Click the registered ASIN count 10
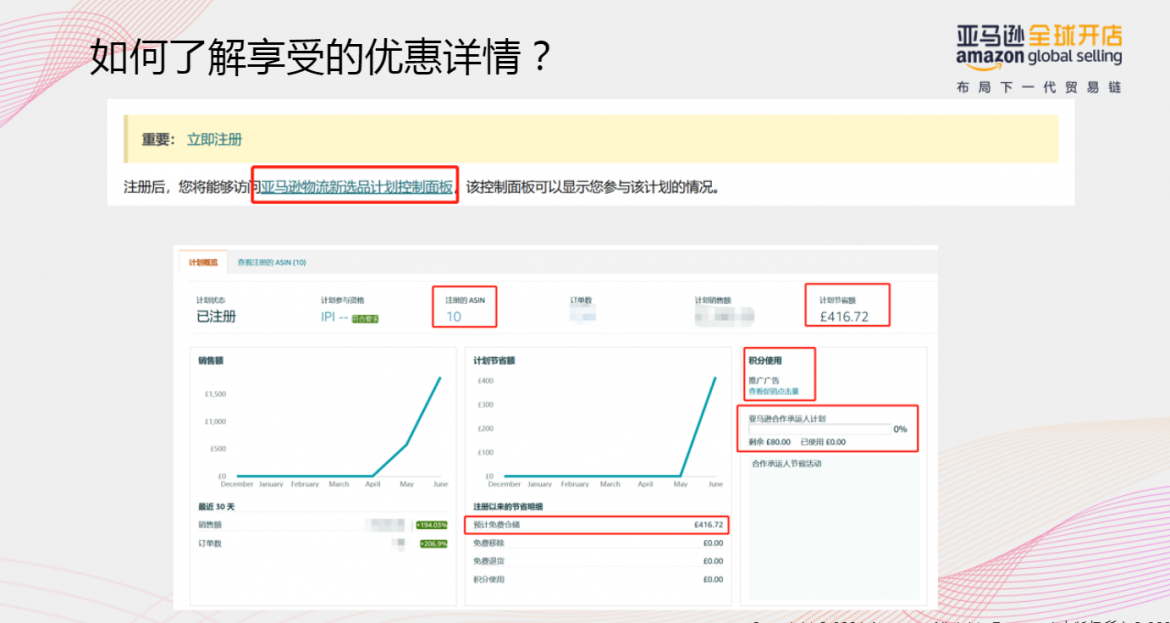 pyautogui.click(x=454, y=316)
